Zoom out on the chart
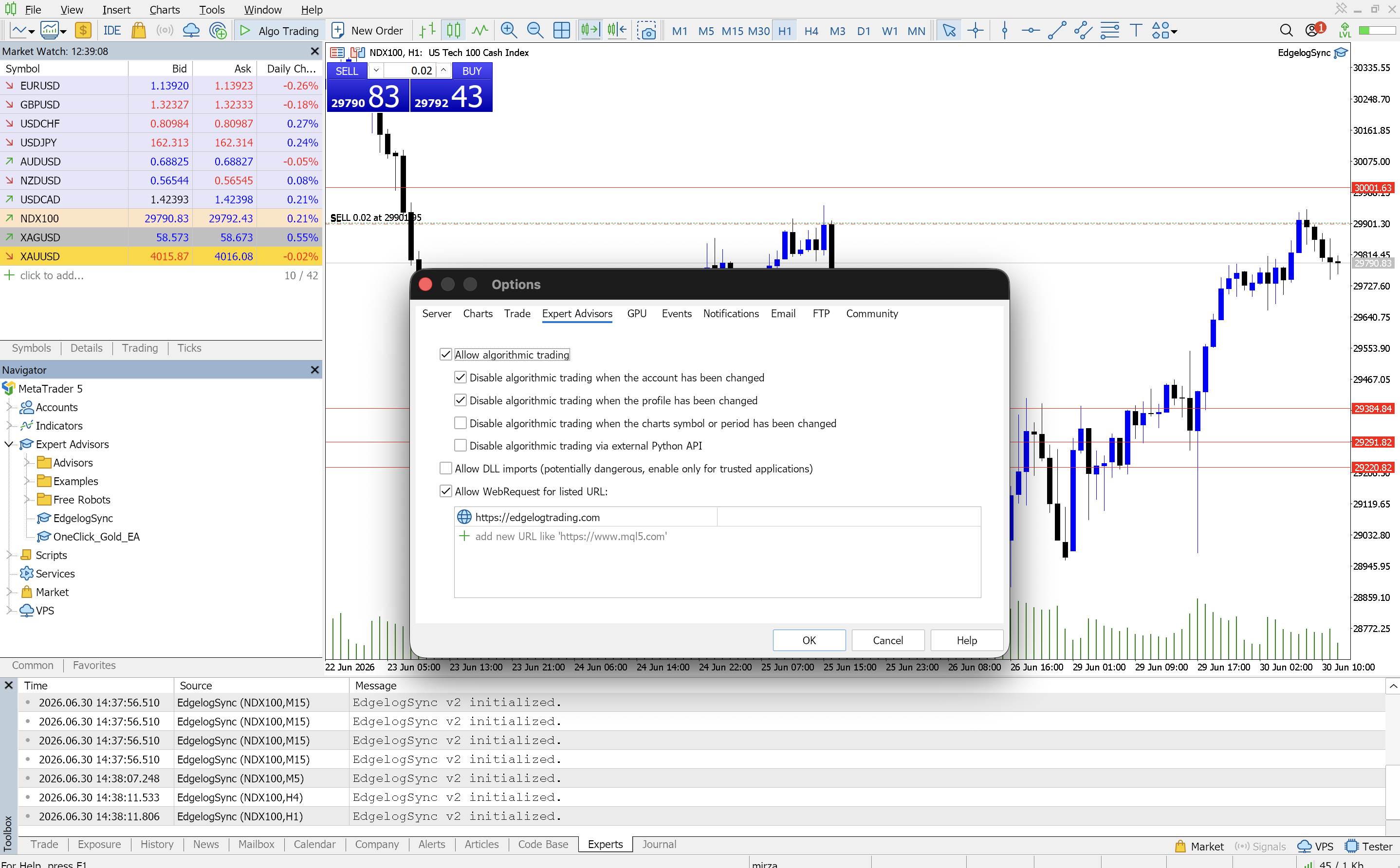 [x=535, y=31]
